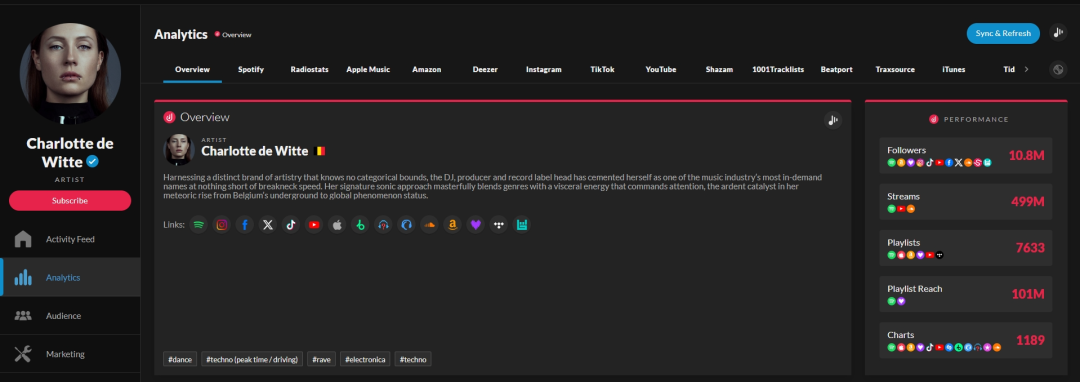Open the Apple Music tab
Viewport: 1080px width, 382px height.
[x=368, y=70]
